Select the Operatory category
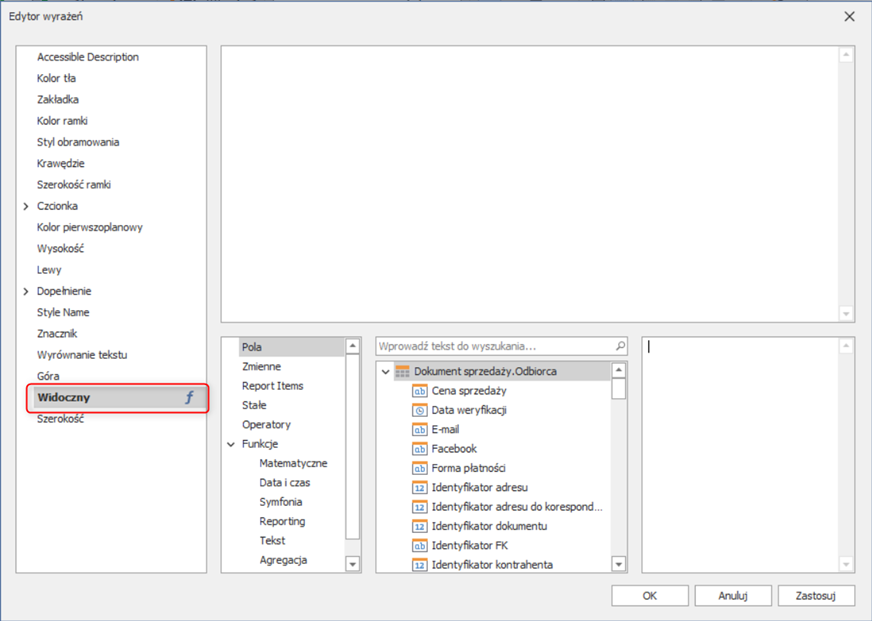The height and width of the screenshot is (621, 872). click(266, 425)
